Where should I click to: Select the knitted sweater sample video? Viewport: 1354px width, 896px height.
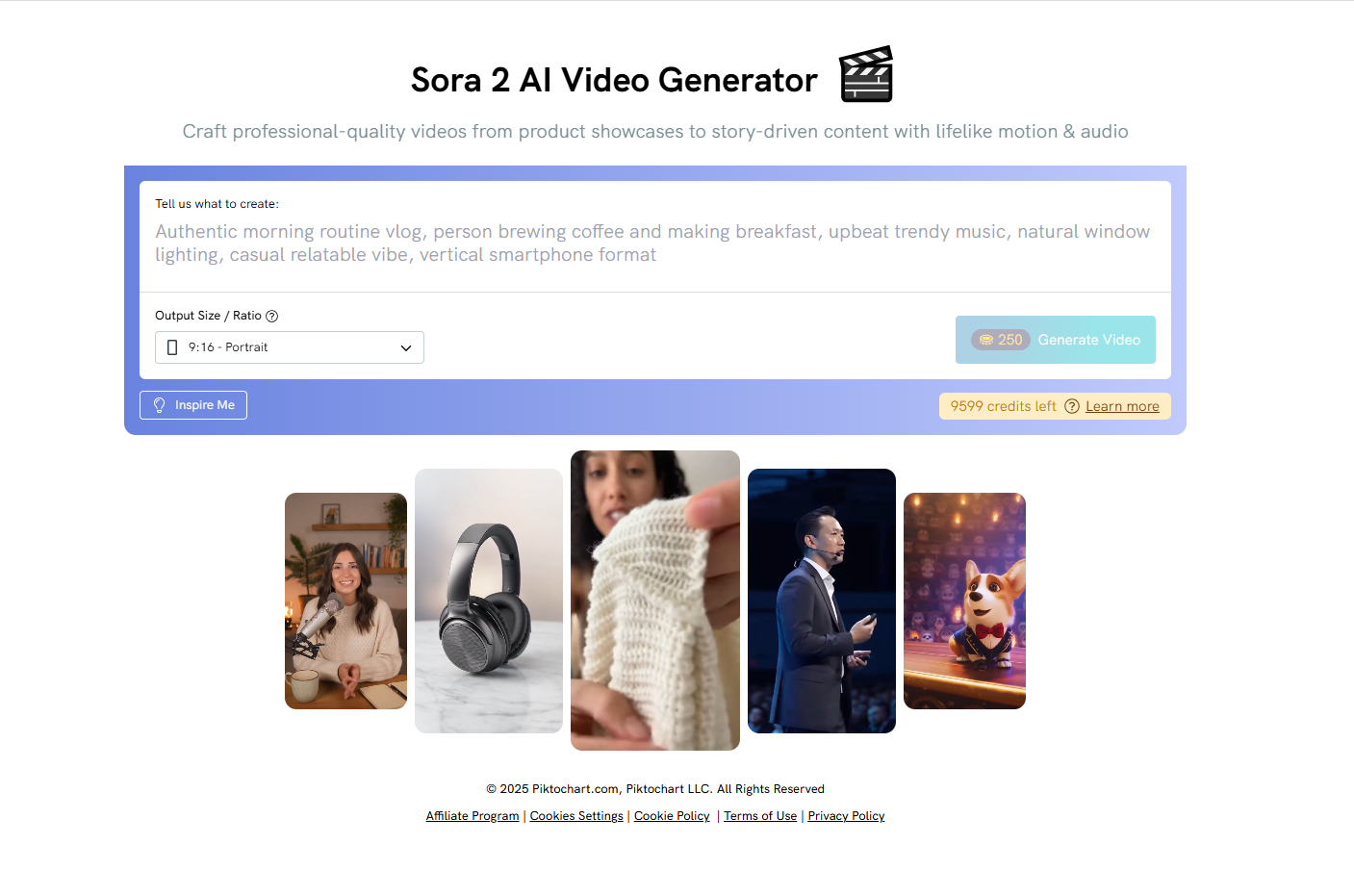tap(655, 601)
